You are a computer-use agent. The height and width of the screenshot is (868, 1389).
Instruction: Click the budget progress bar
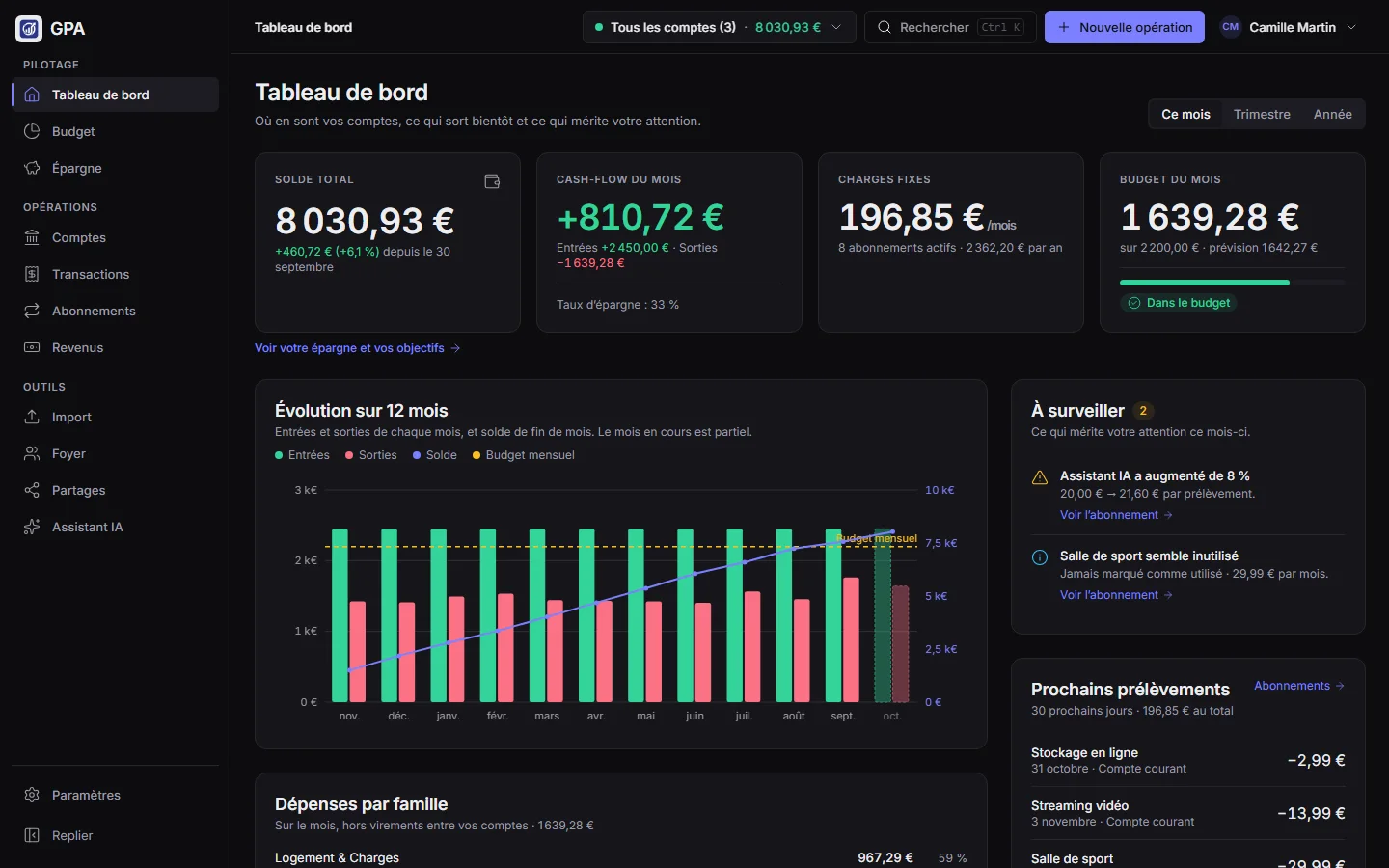[x=1233, y=283]
